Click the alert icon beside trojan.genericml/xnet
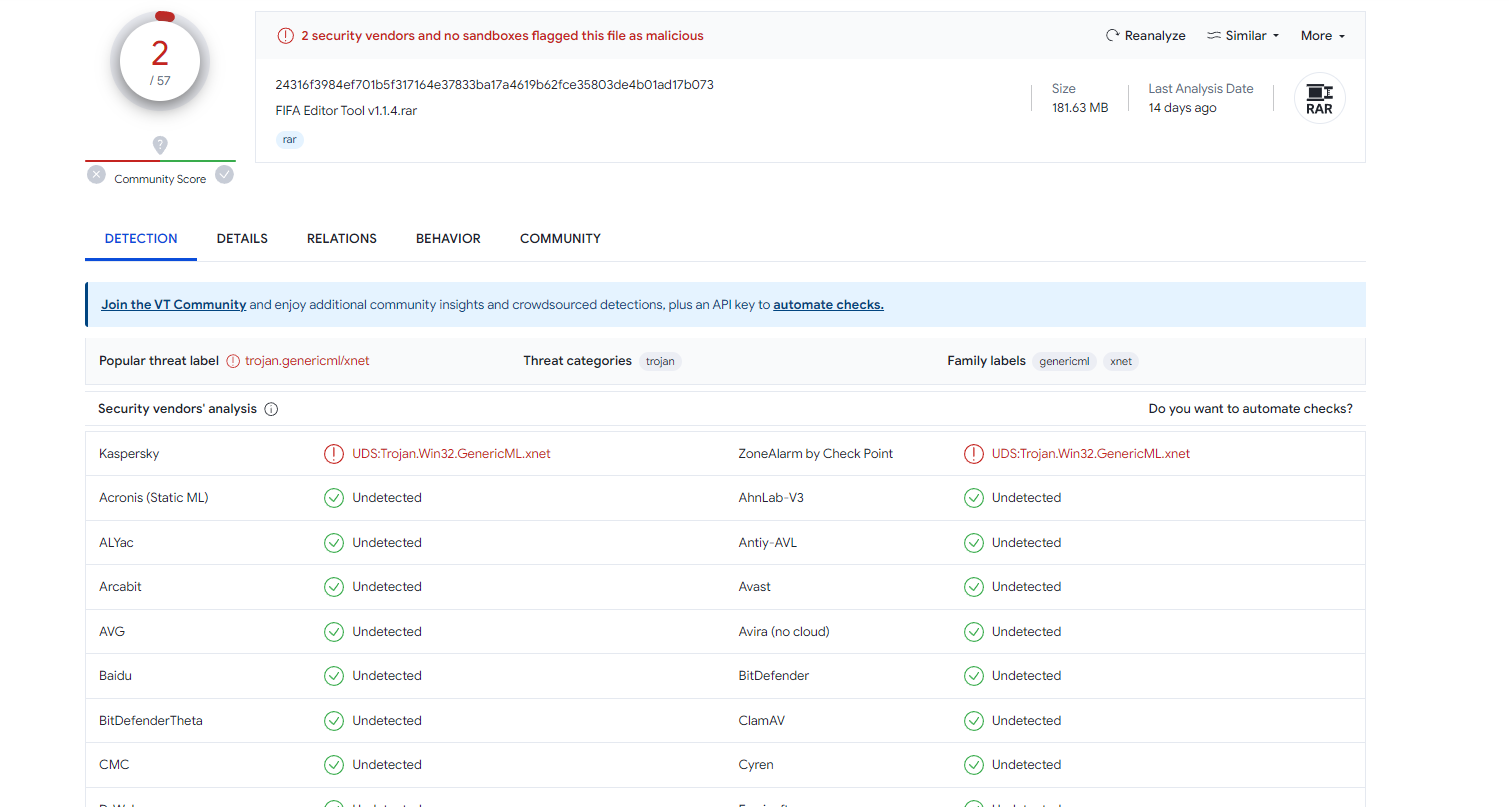 pyautogui.click(x=233, y=361)
